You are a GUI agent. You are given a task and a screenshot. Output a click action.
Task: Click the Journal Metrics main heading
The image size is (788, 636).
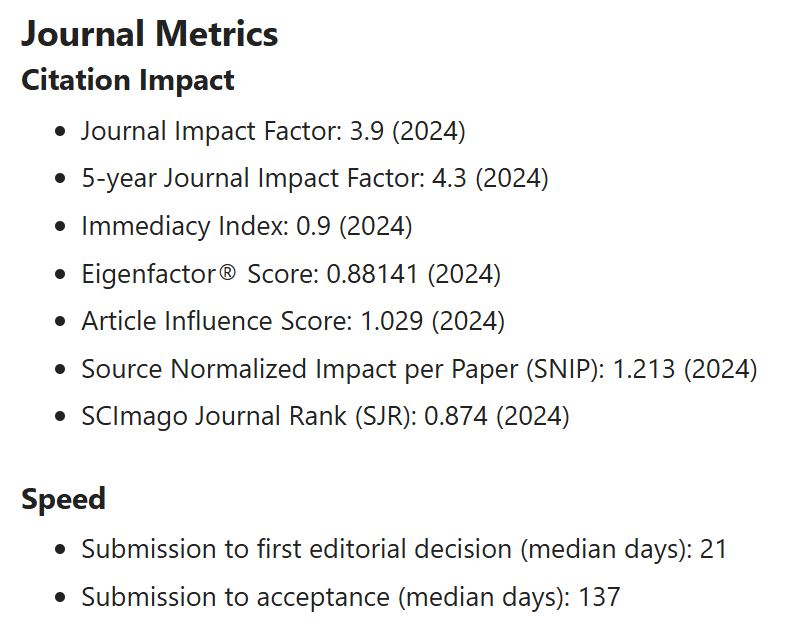pos(149,34)
